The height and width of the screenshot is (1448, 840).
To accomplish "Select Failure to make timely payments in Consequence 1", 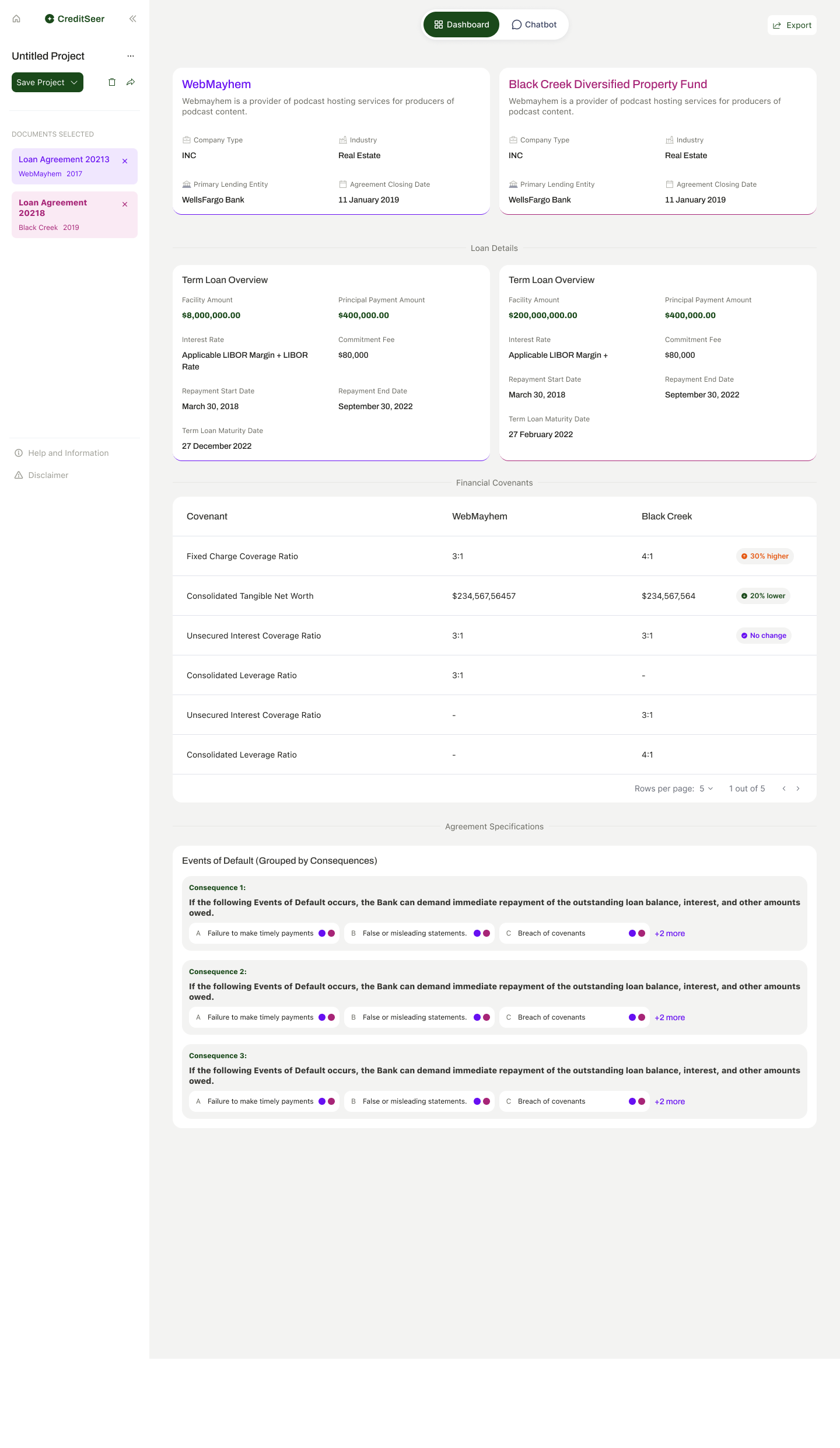I will (264, 933).
